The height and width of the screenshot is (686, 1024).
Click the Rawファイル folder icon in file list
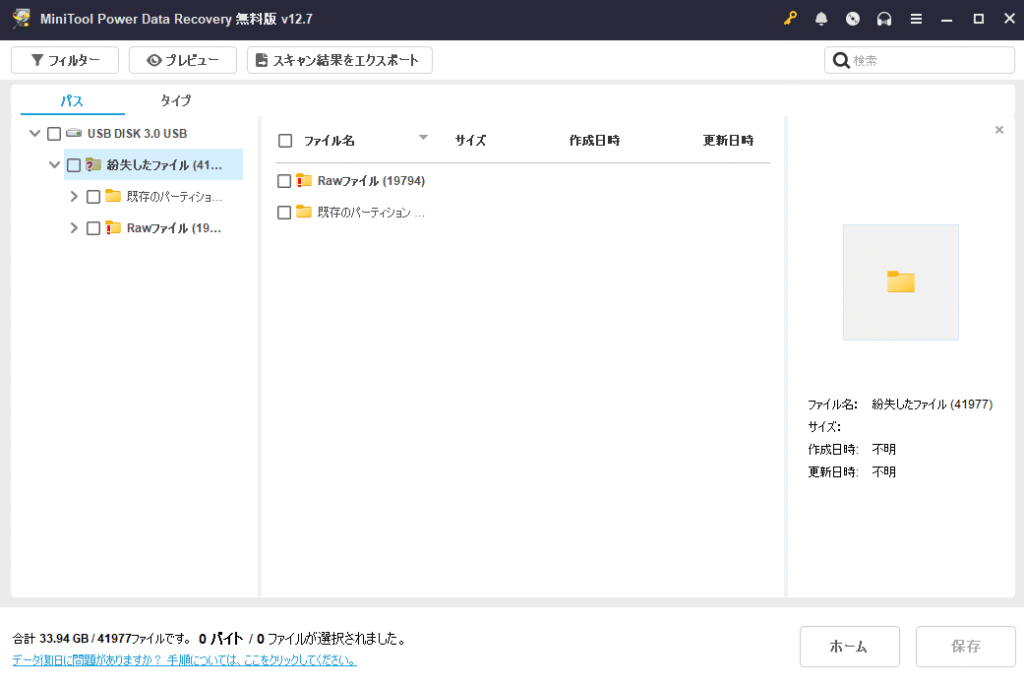click(x=304, y=181)
